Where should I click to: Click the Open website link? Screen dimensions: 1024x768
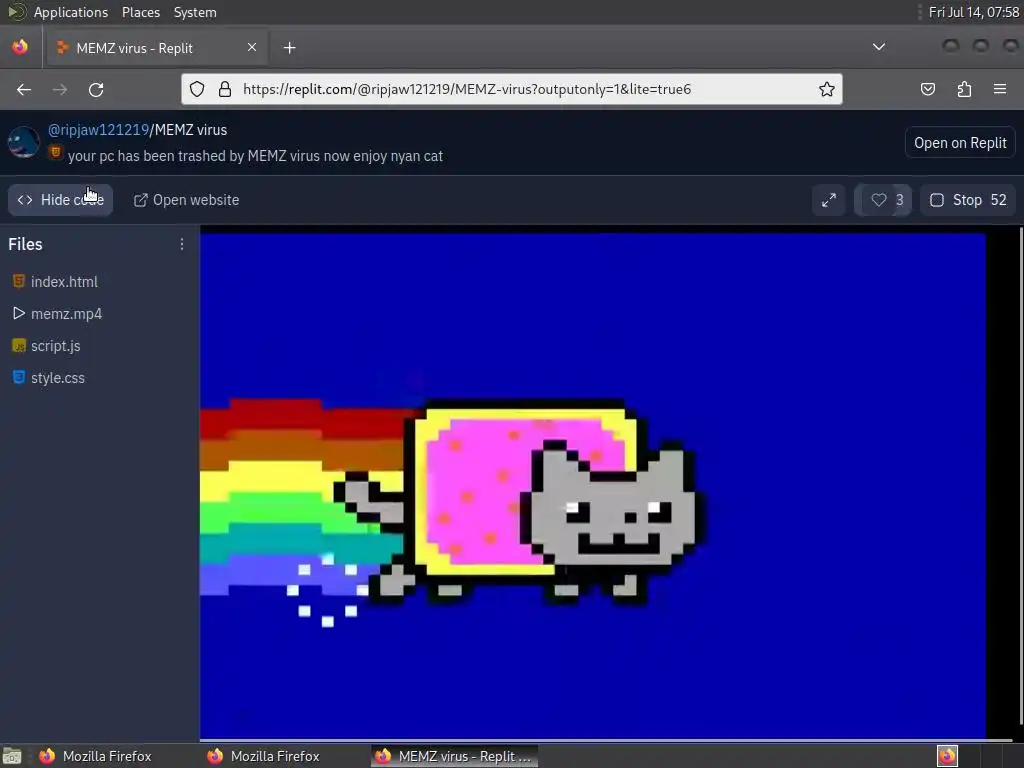[186, 200]
